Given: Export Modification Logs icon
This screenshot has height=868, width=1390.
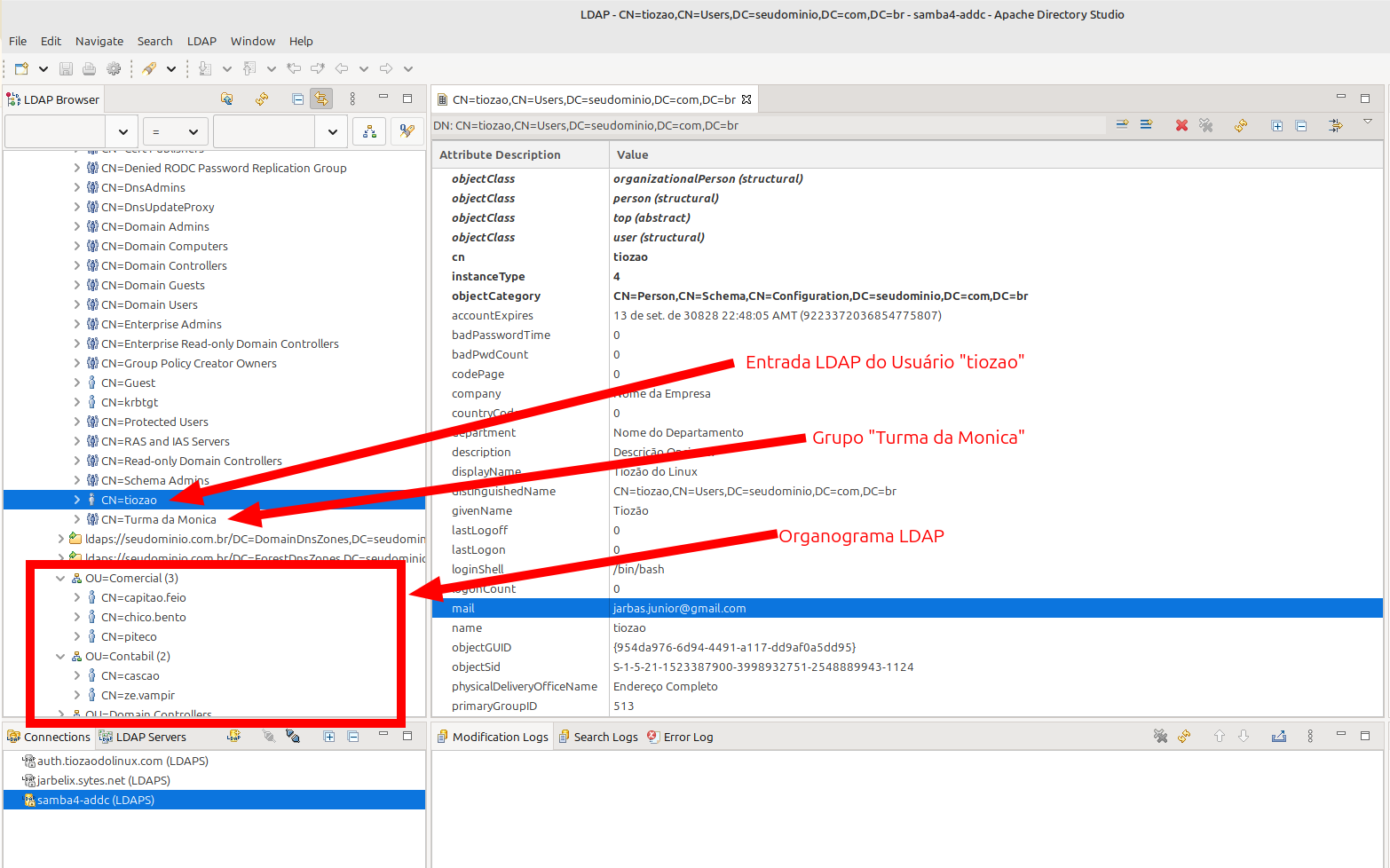Looking at the screenshot, I should (x=1279, y=736).
